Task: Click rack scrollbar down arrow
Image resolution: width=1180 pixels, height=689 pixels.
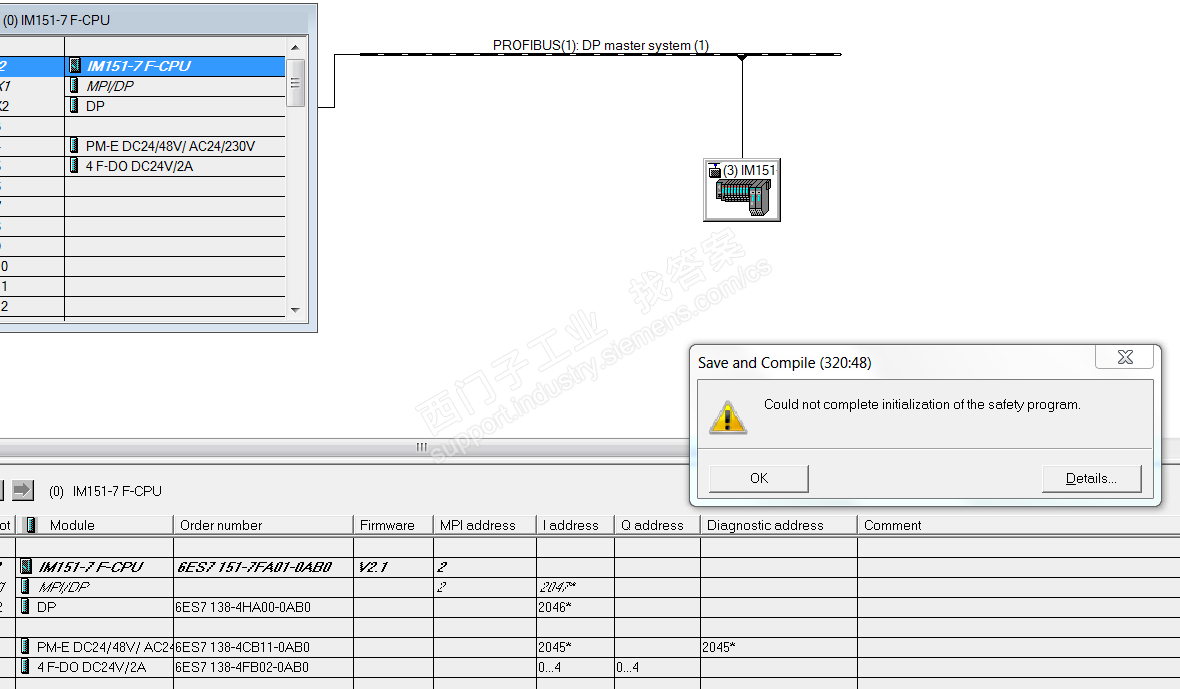Action: point(295,310)
